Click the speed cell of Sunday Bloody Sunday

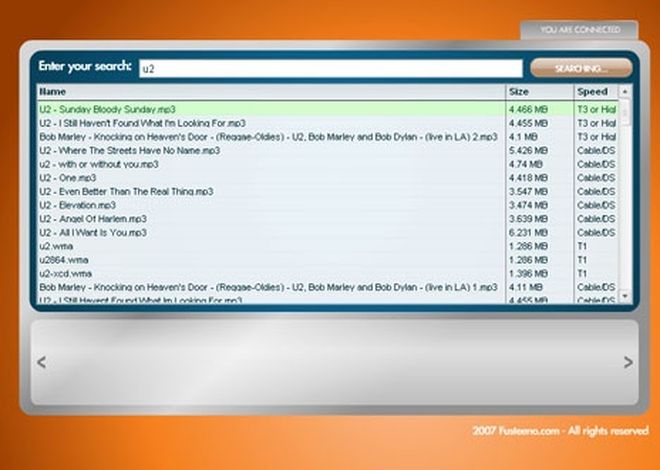596,110
